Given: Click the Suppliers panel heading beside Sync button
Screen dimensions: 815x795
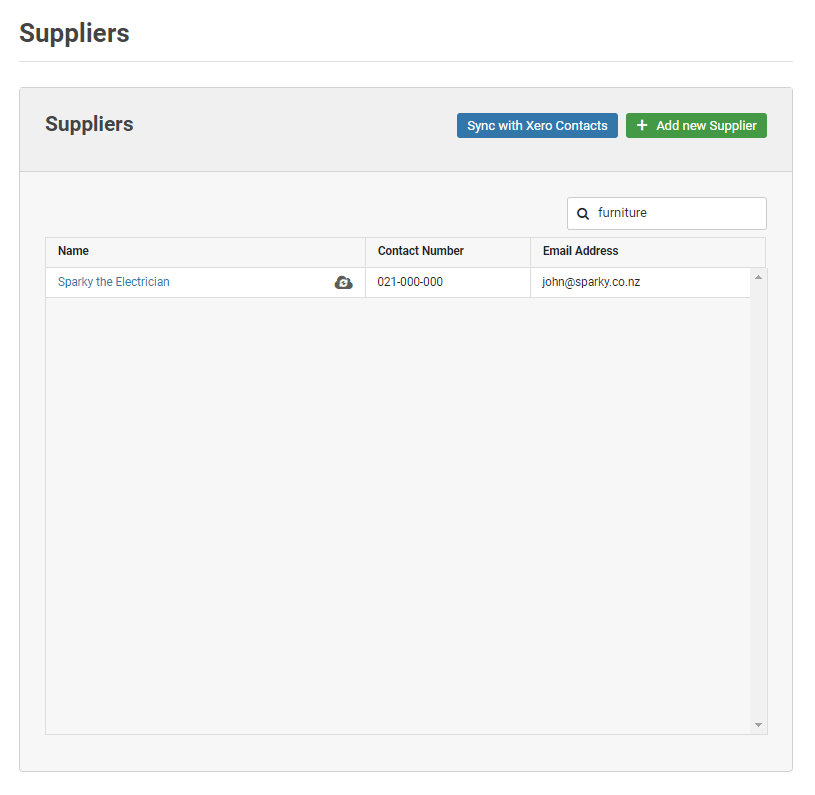Looking at the screenshot, I should pos(89,125).
